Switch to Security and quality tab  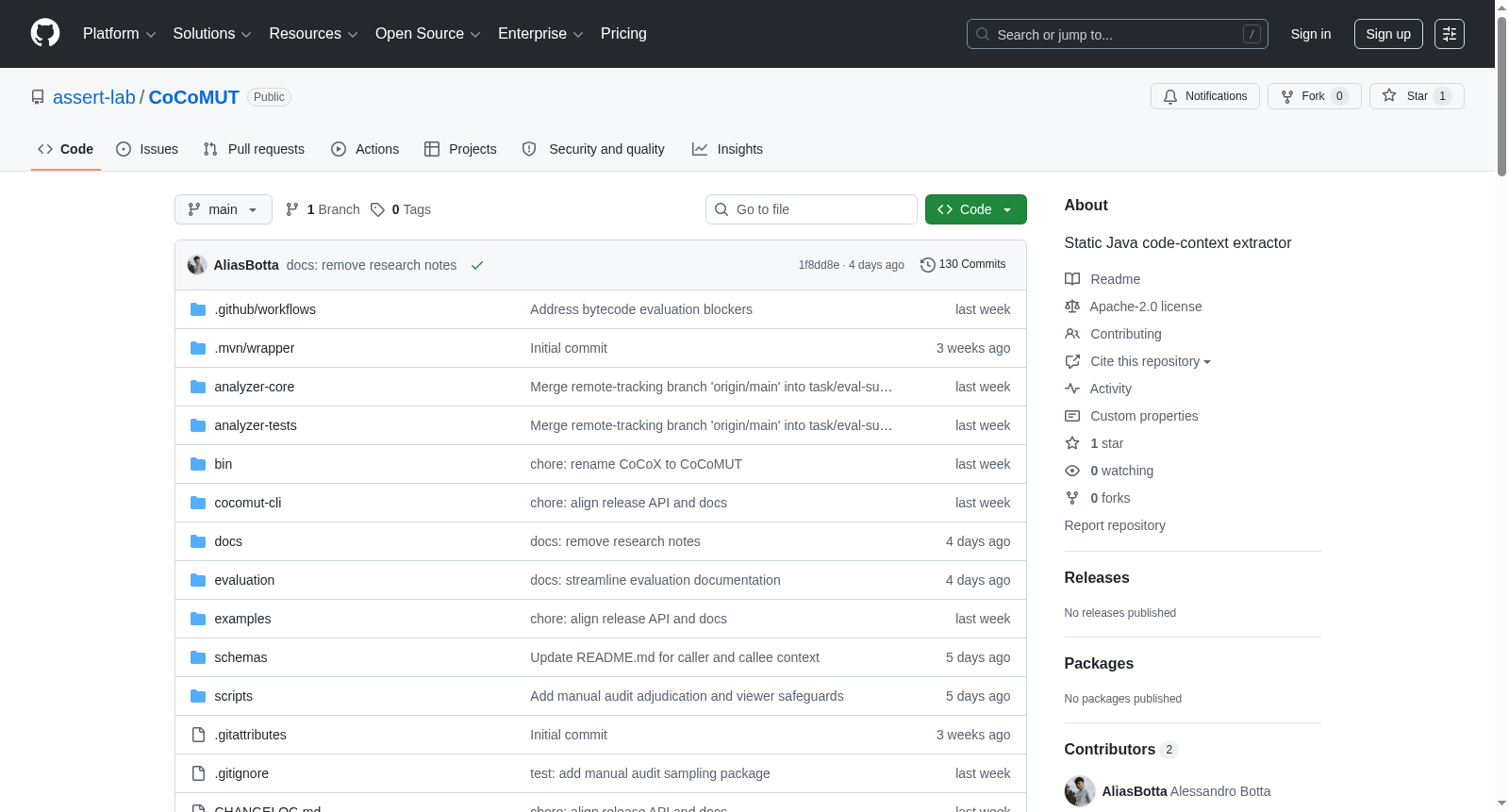tap(593, 149)
